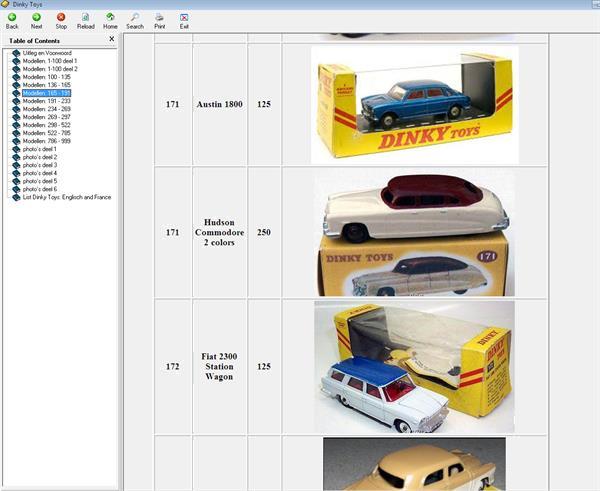600x491 pixels.
Task: Open photo's deel 4 in contents
Action: click(x=40, y=173)
